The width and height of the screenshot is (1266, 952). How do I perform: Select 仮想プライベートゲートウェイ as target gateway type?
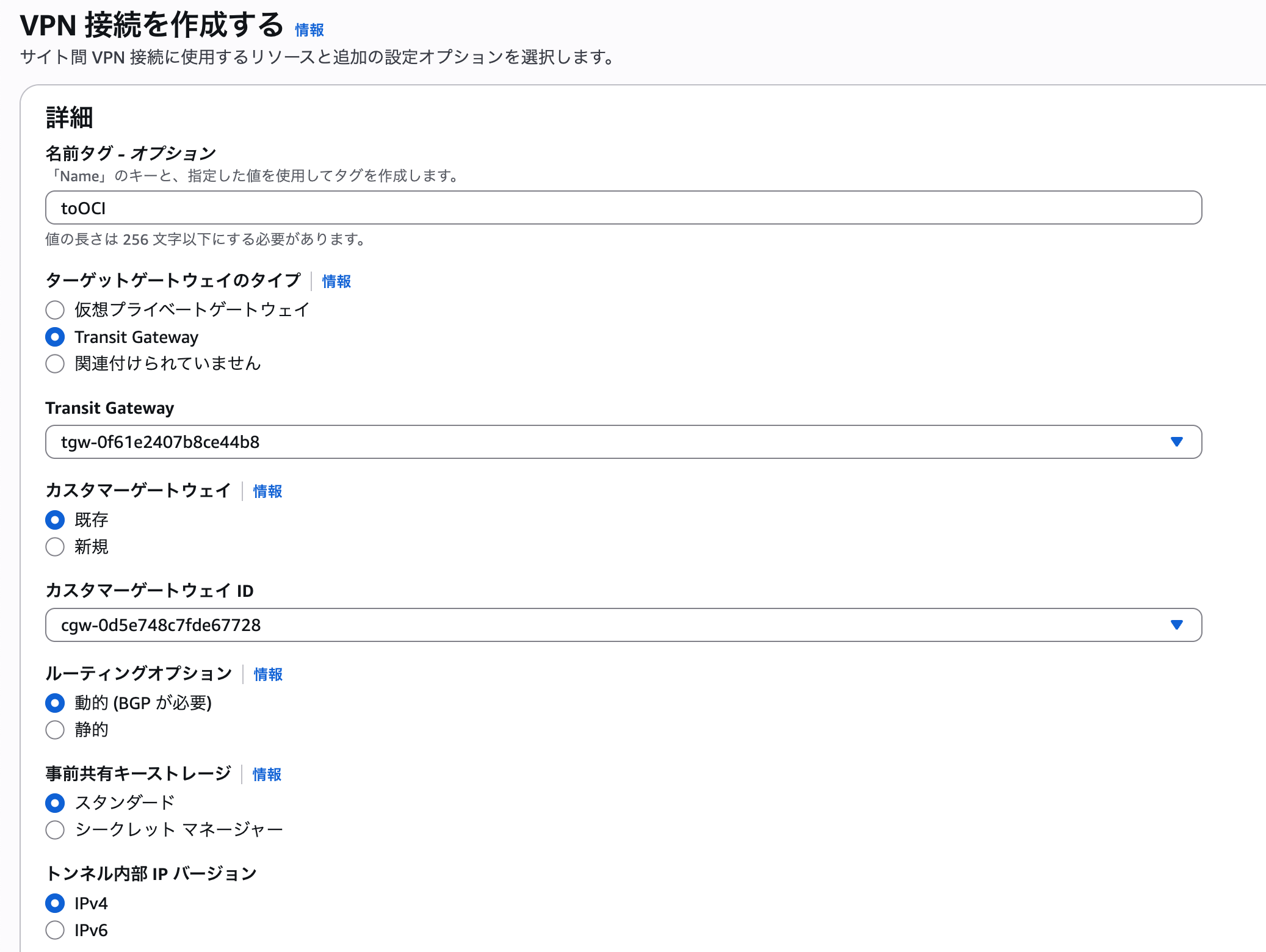[x=55, y=310]
